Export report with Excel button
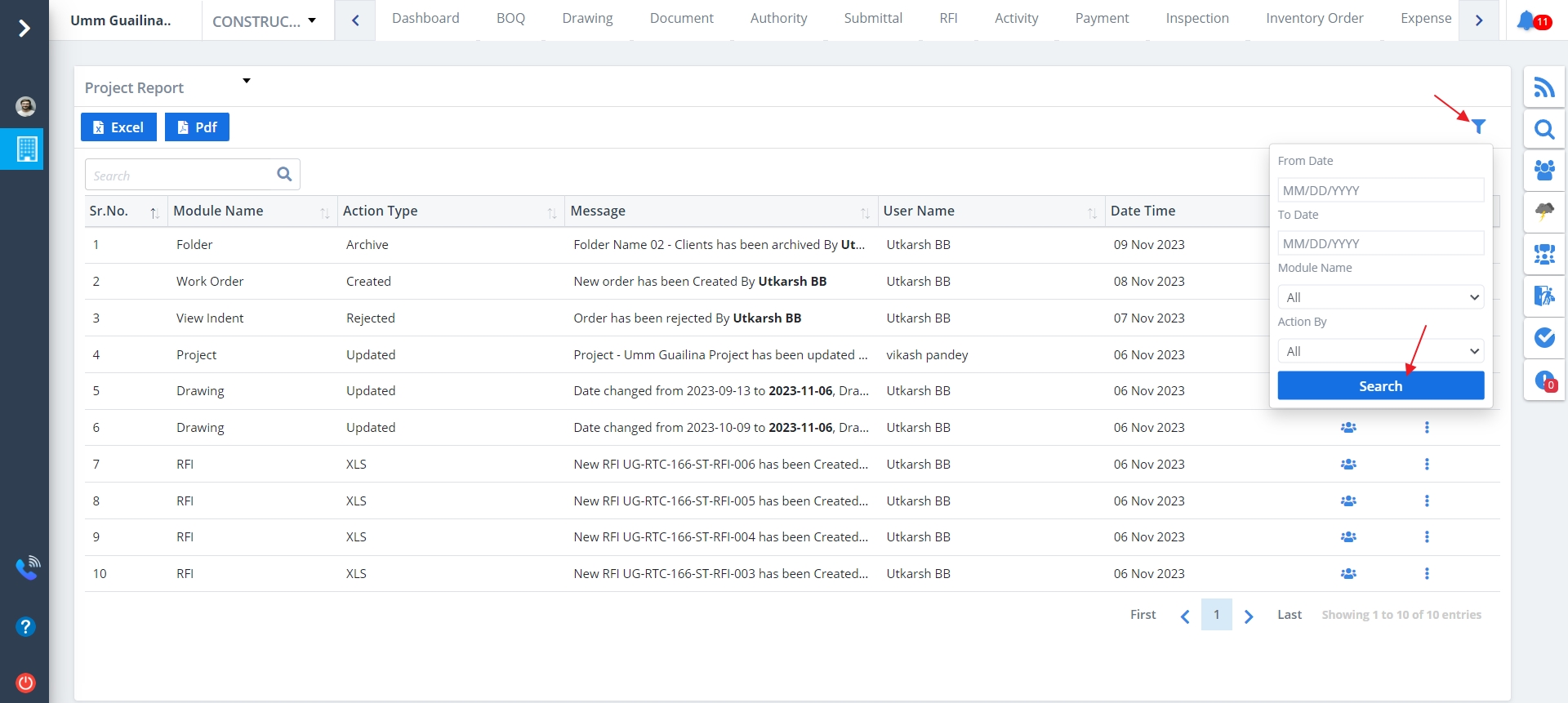The height and width of the screenshot is (703, 1568). [x=118, y=127]
